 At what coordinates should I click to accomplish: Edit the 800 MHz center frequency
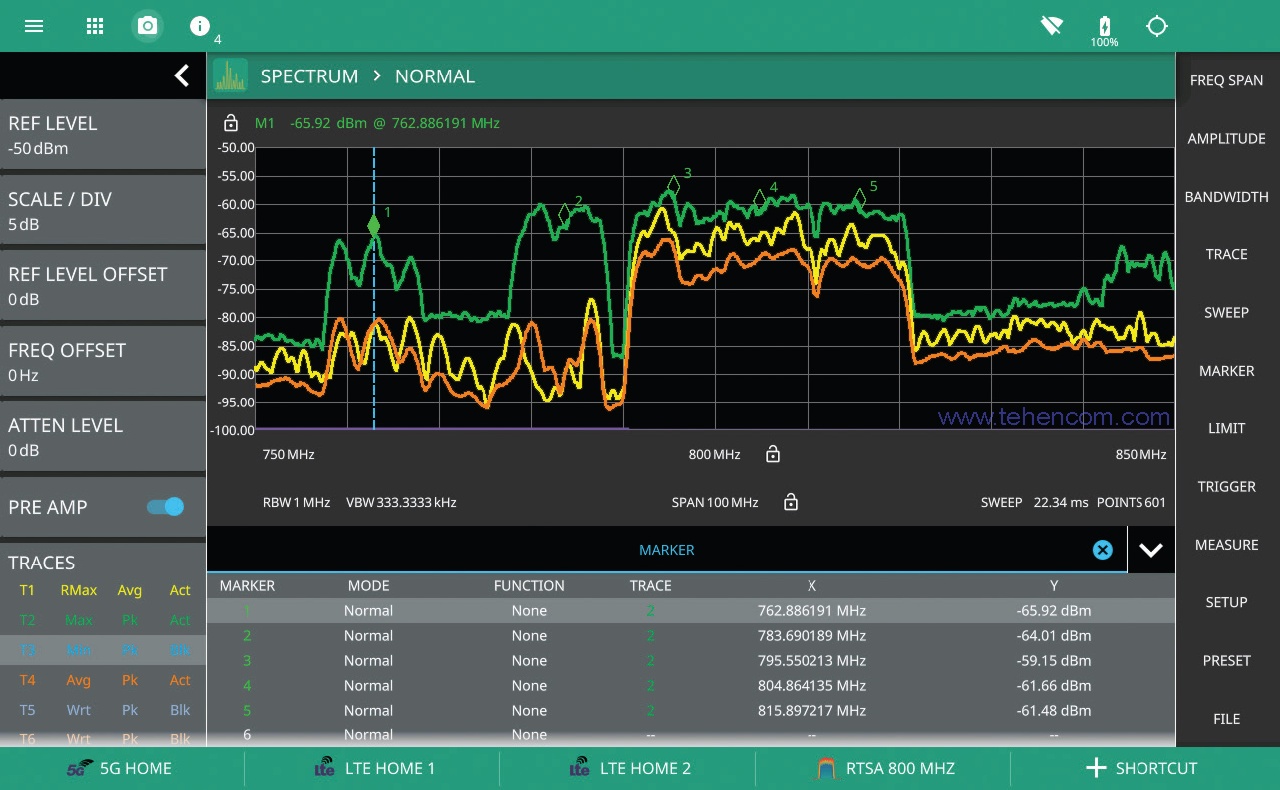pos(714,454)
